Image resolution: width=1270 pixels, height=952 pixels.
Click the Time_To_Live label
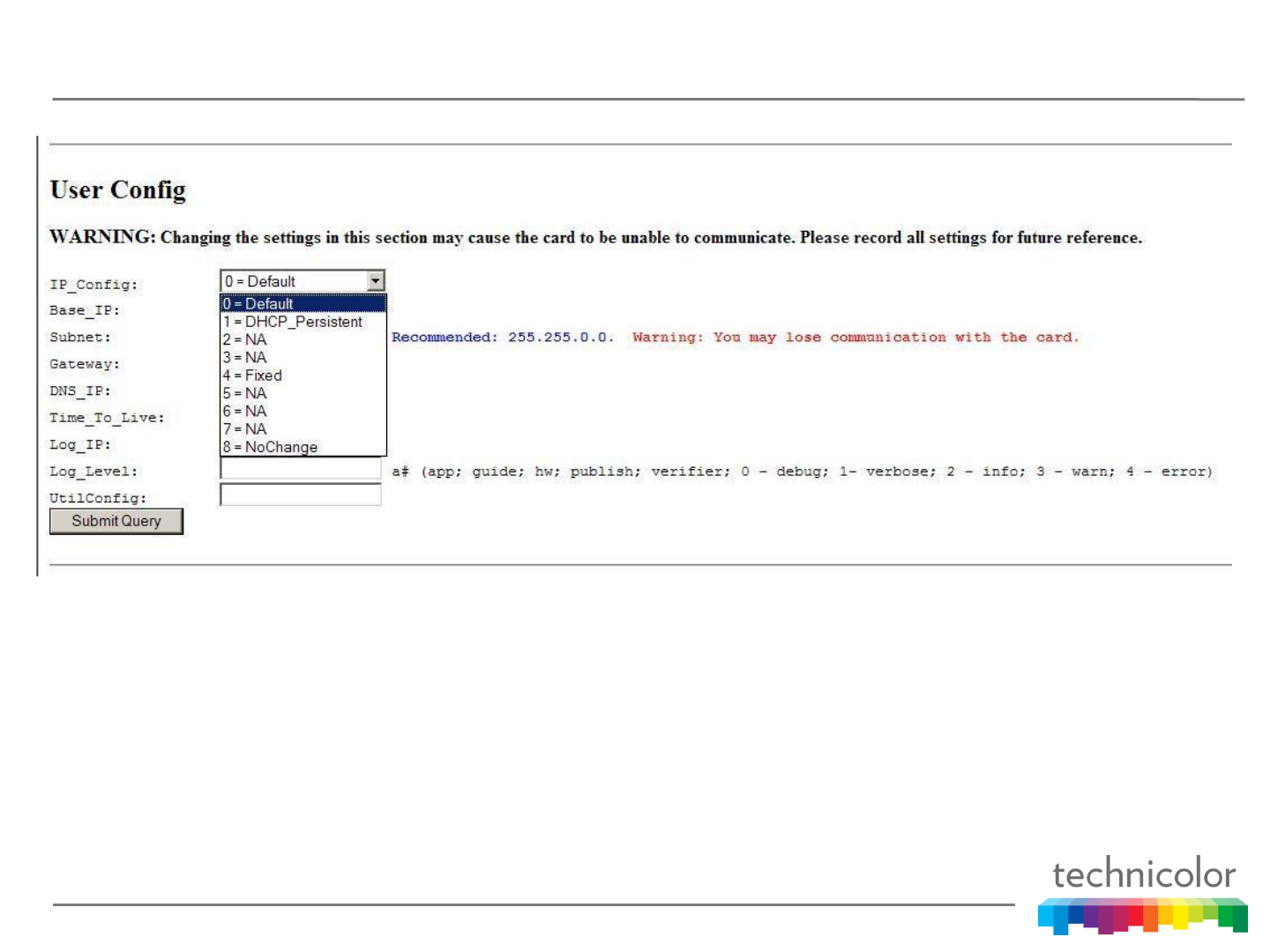[107, 418]
